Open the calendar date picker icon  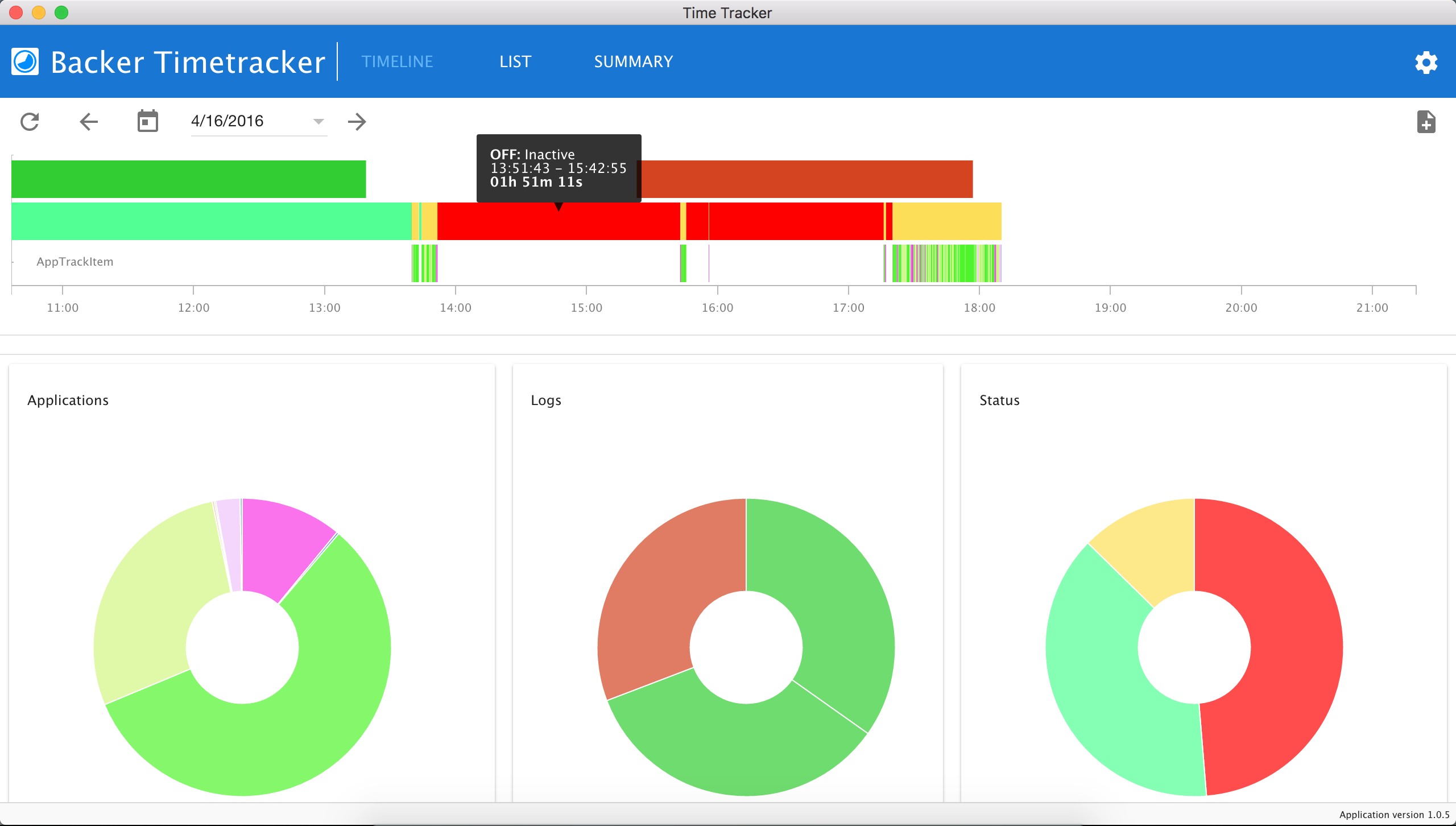click(147, 122)
